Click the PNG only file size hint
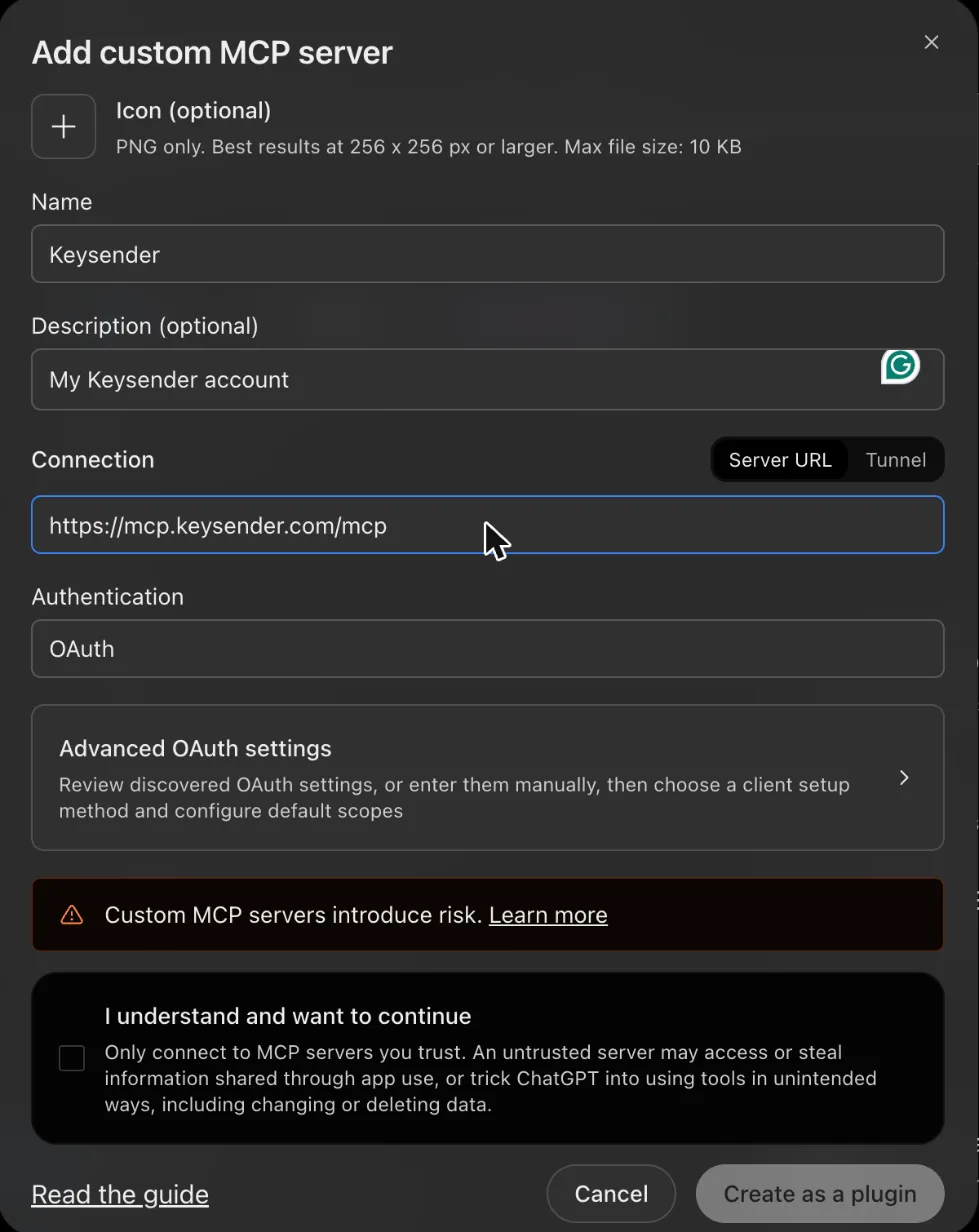The width and height of the screenshot is (979, 1232). click(x=429, y=147)
